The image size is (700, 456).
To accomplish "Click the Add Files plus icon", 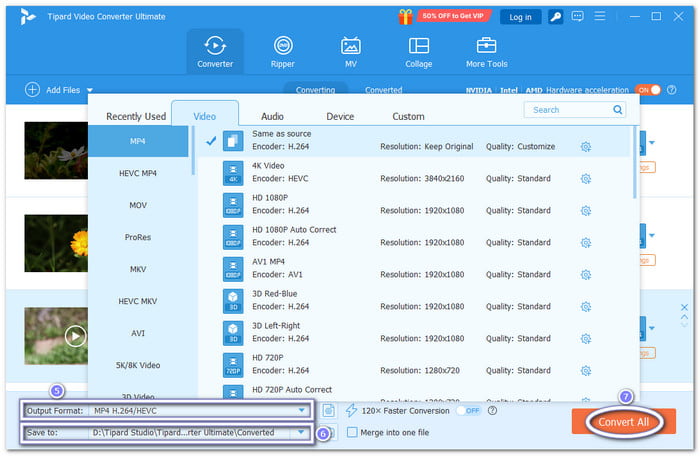I will point(32,90).
